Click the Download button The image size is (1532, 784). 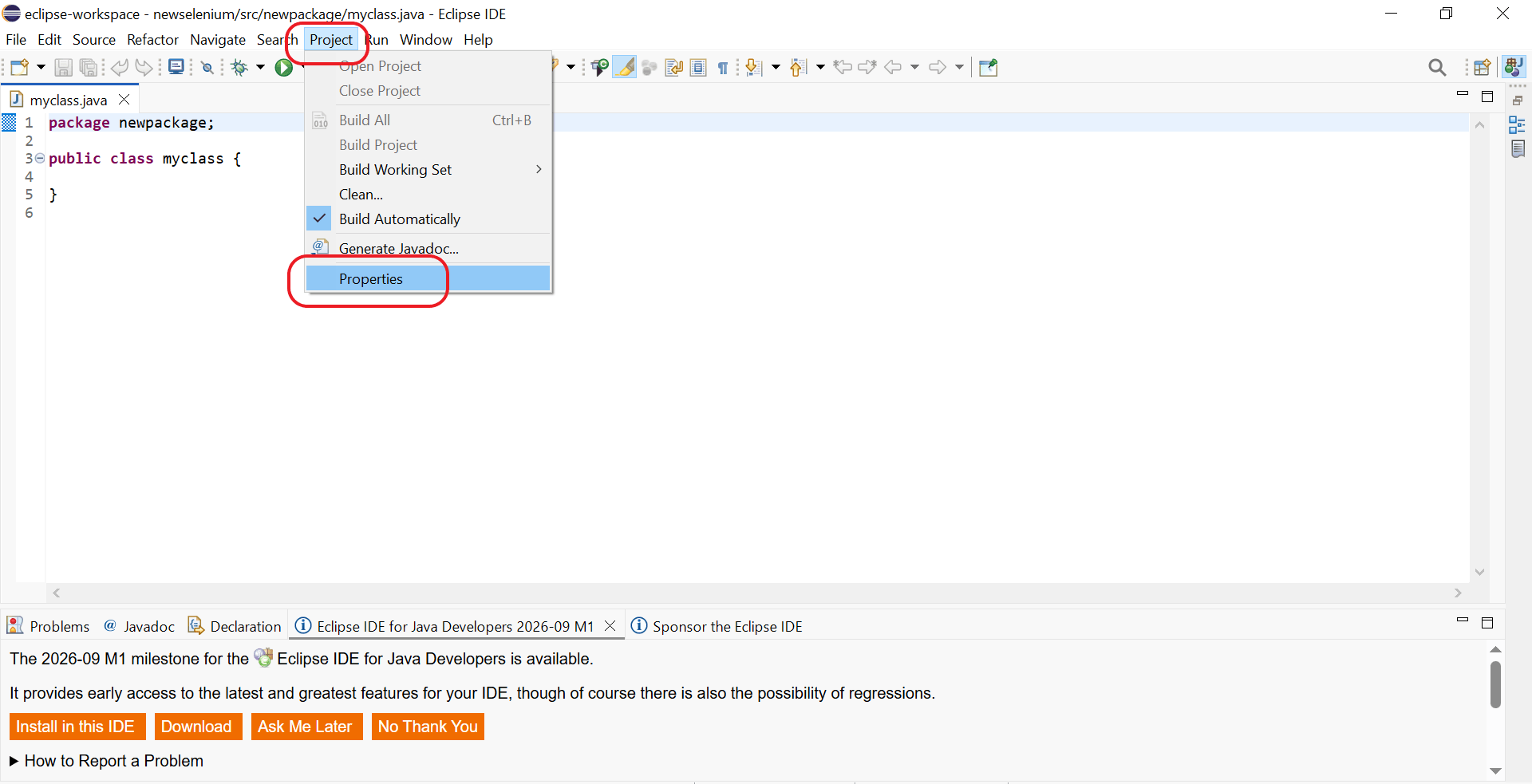pos(198,727)
